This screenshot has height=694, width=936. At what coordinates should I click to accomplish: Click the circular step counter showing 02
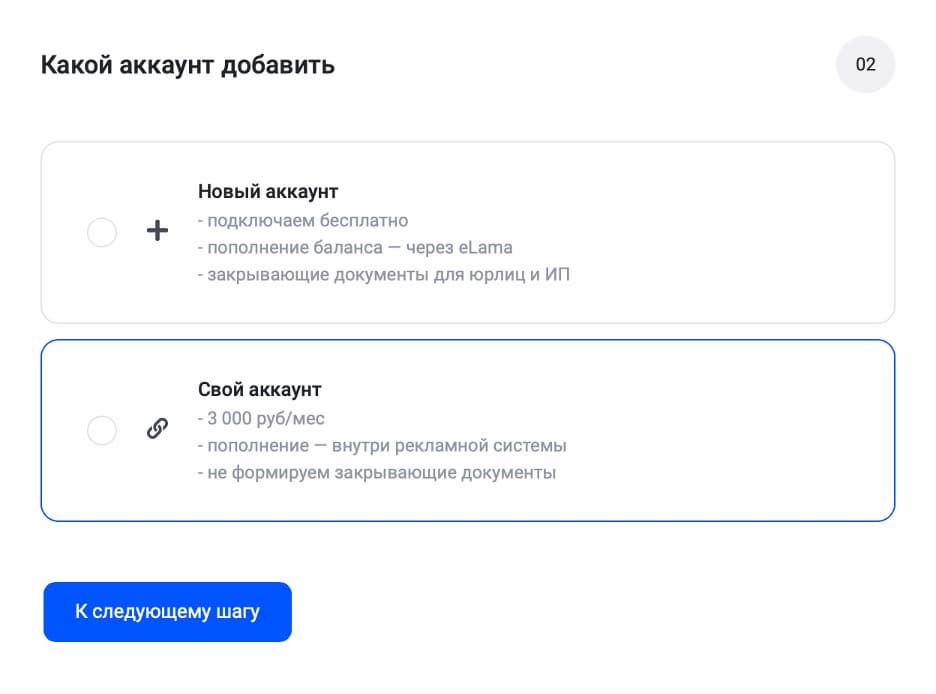tap(866, 64)
